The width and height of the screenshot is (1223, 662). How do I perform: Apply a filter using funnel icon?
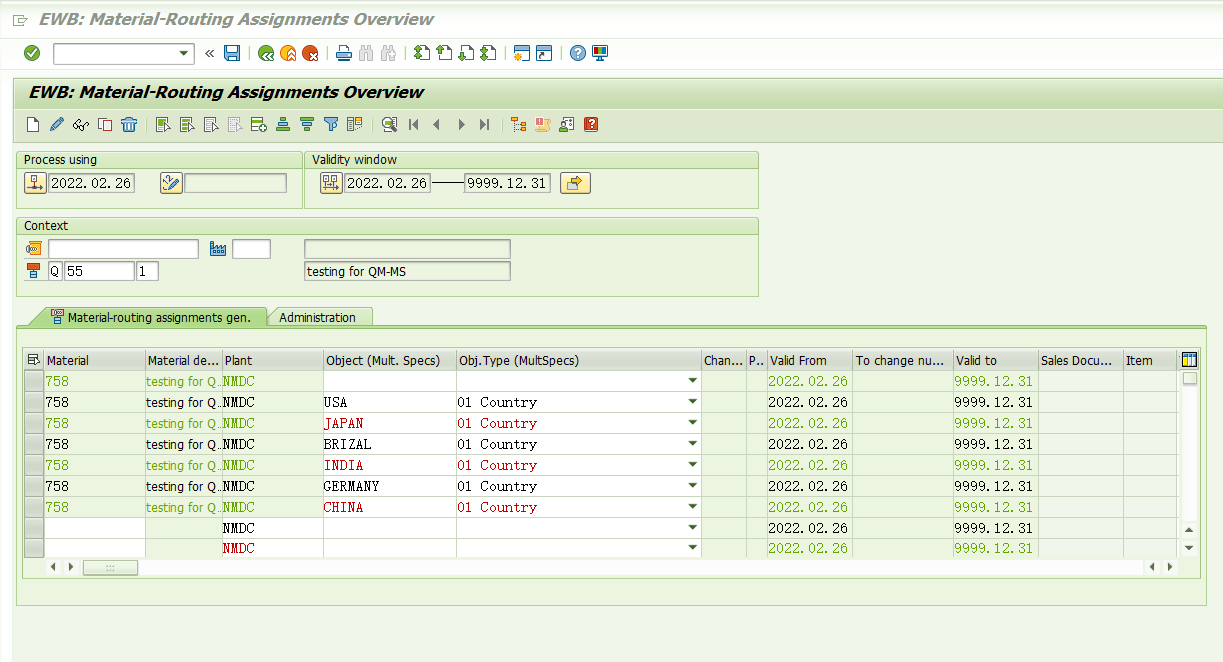(332, 124)
